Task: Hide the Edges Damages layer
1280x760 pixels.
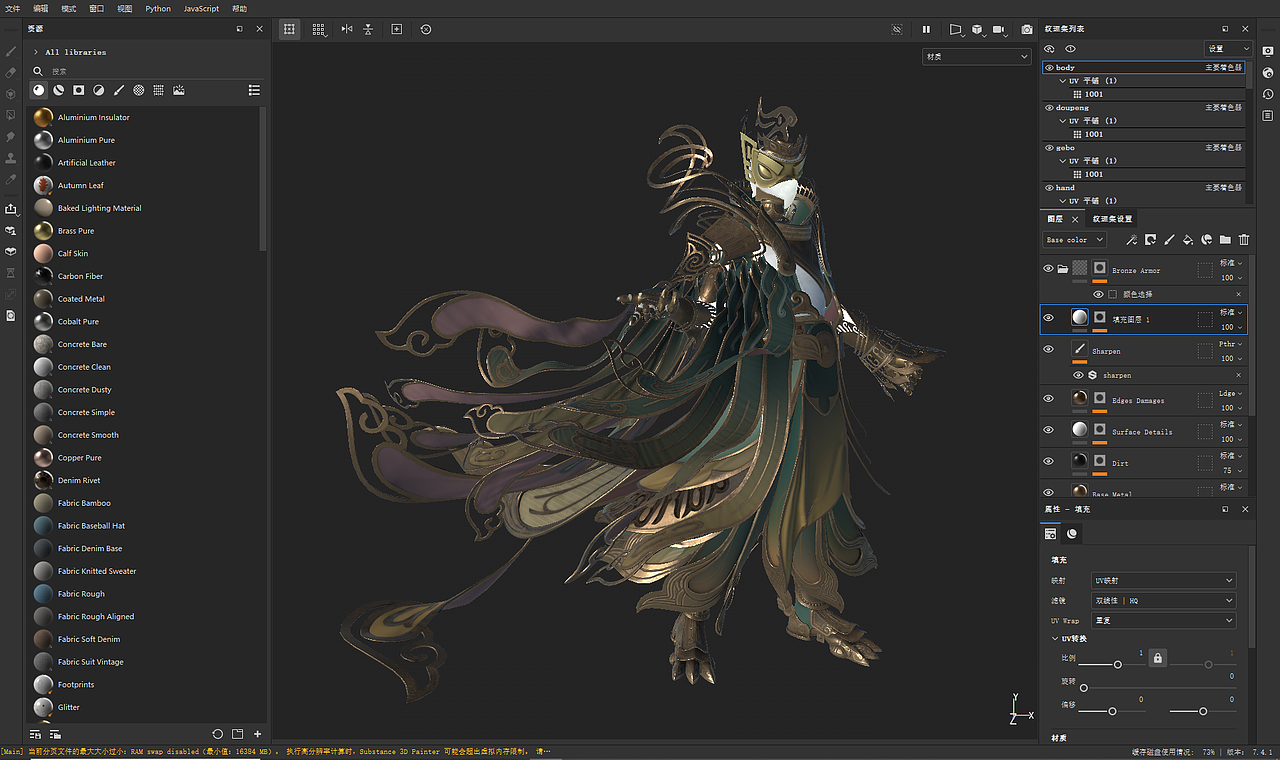Action: click(1048, 399)
